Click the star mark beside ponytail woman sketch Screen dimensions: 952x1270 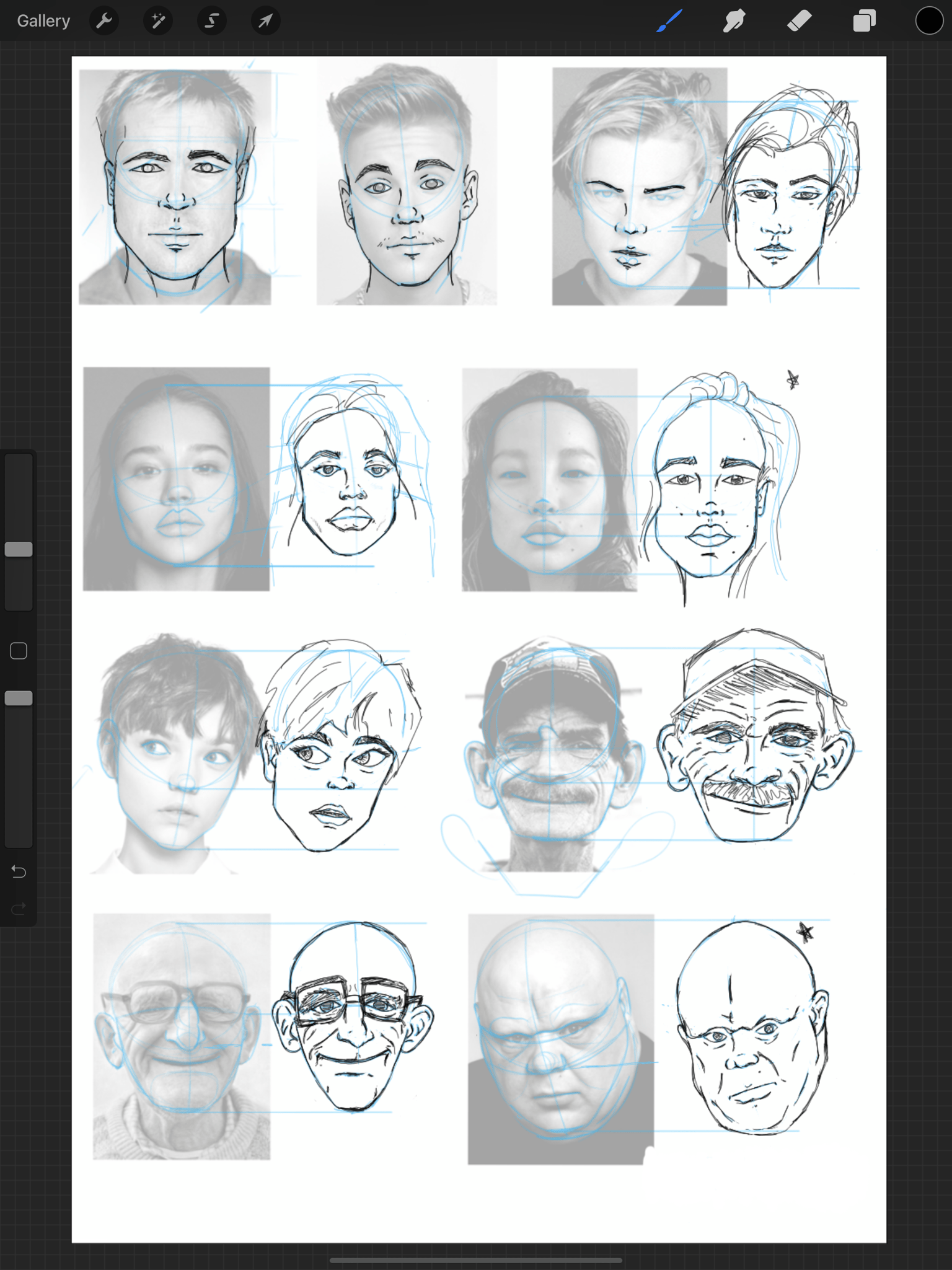(793, 379)
